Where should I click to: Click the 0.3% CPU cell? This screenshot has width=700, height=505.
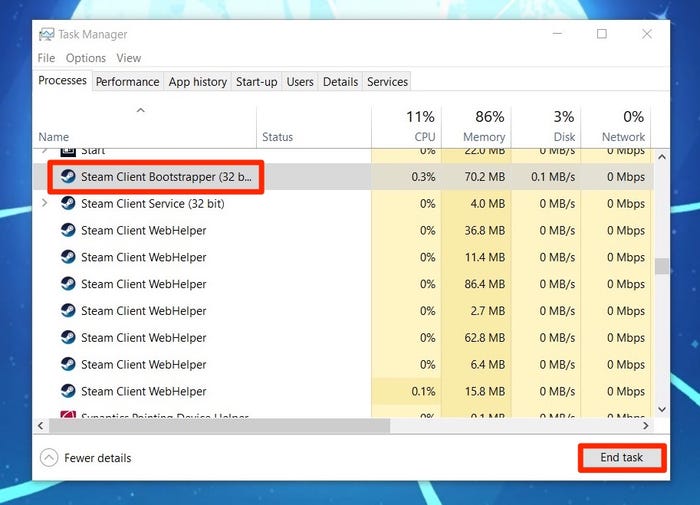click(407, 176)
